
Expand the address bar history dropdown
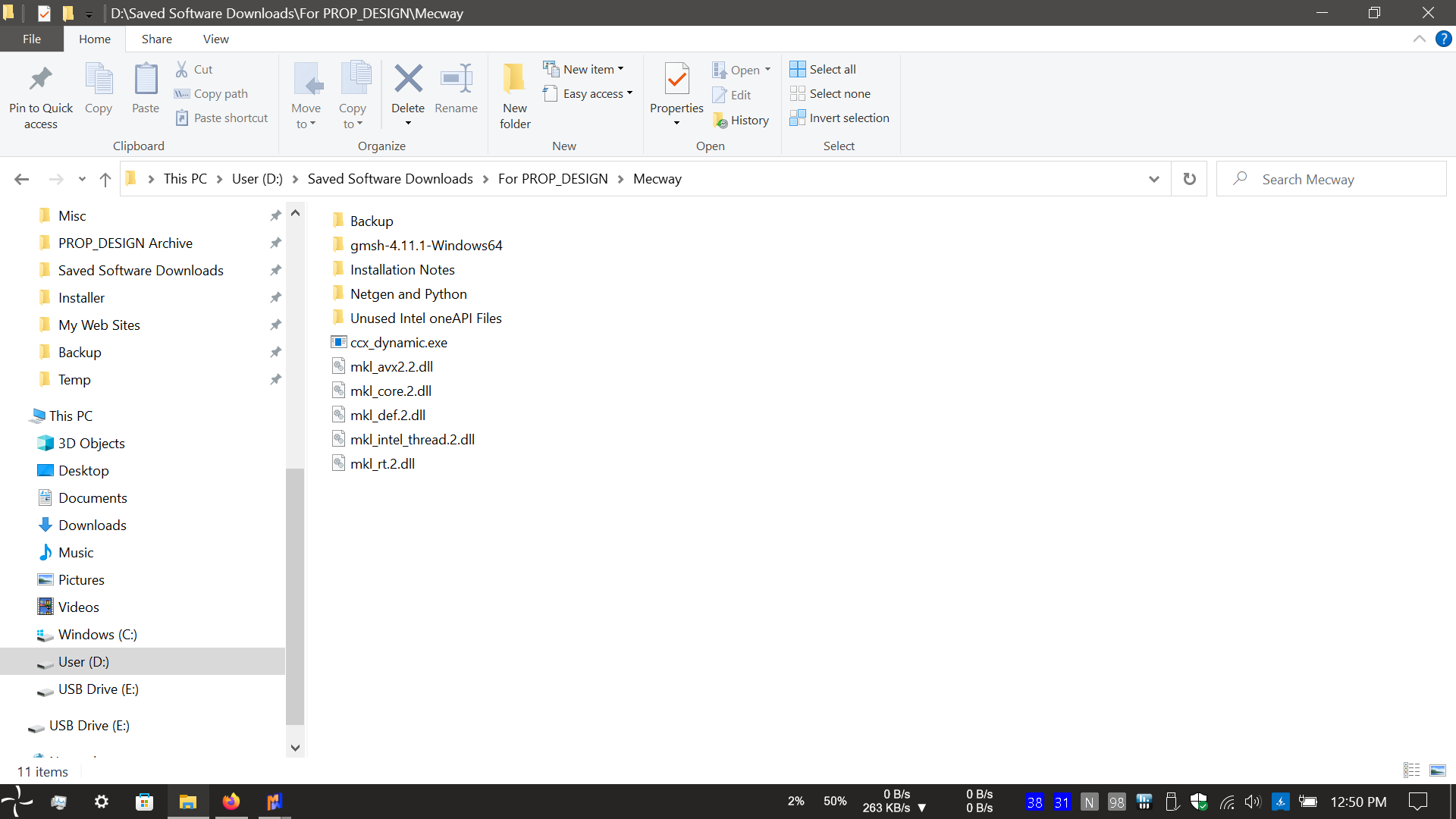click(1153, 179)
